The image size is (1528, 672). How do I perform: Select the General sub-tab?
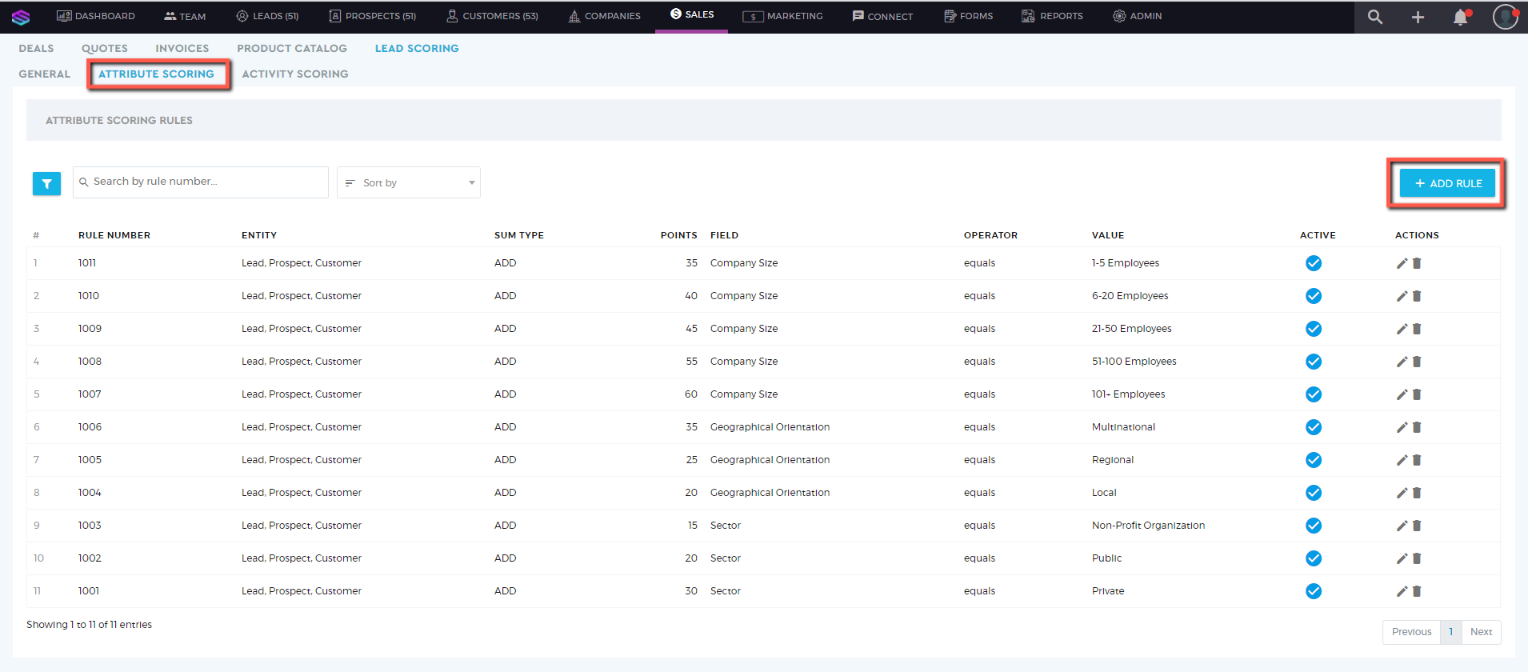pyautogui.click(x=44, y=74)
